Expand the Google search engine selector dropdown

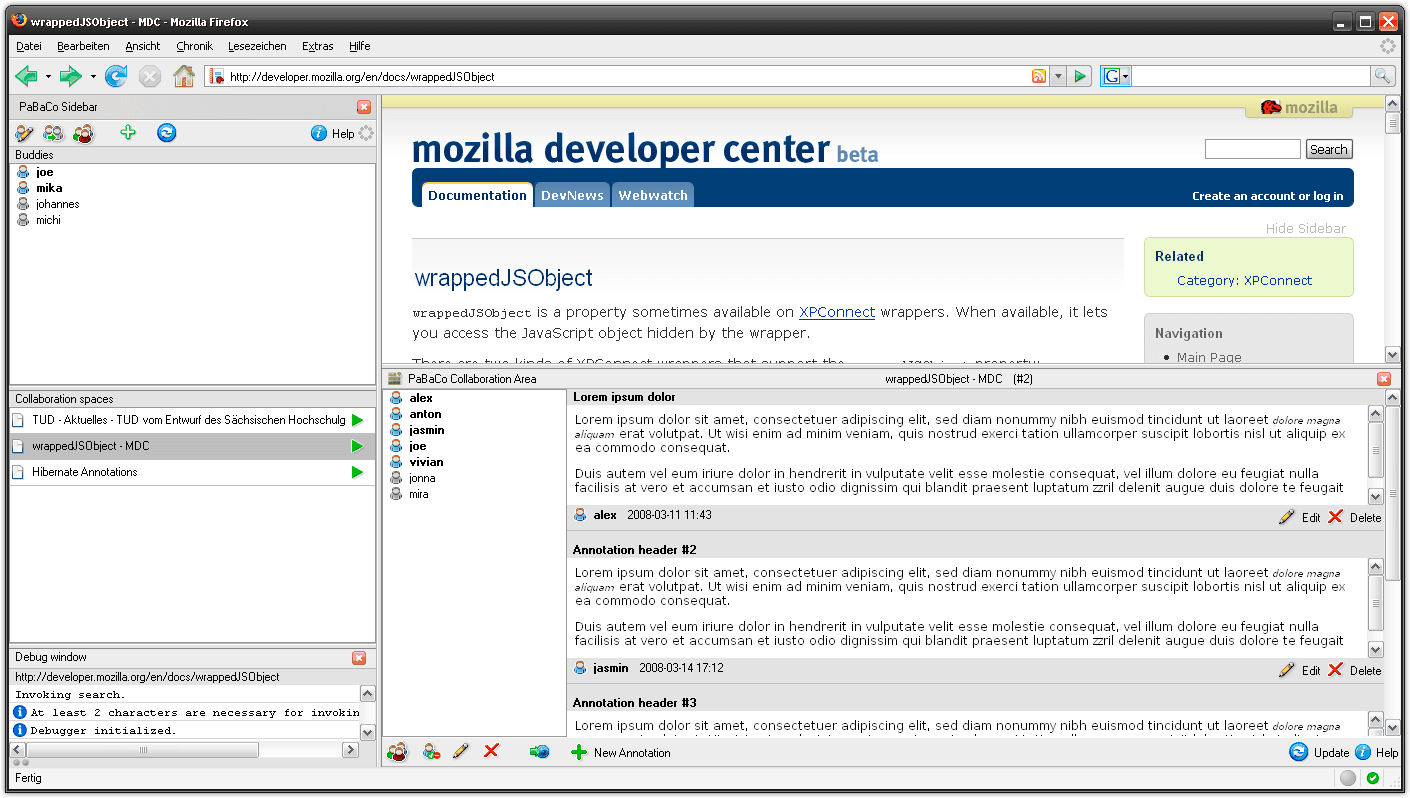coord(1116,76)
